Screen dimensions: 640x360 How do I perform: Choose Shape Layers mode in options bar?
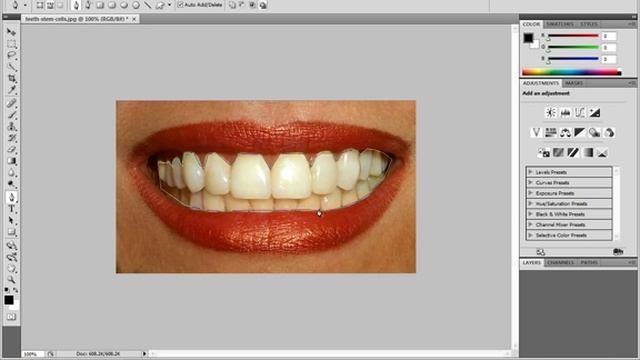[40, 5]
